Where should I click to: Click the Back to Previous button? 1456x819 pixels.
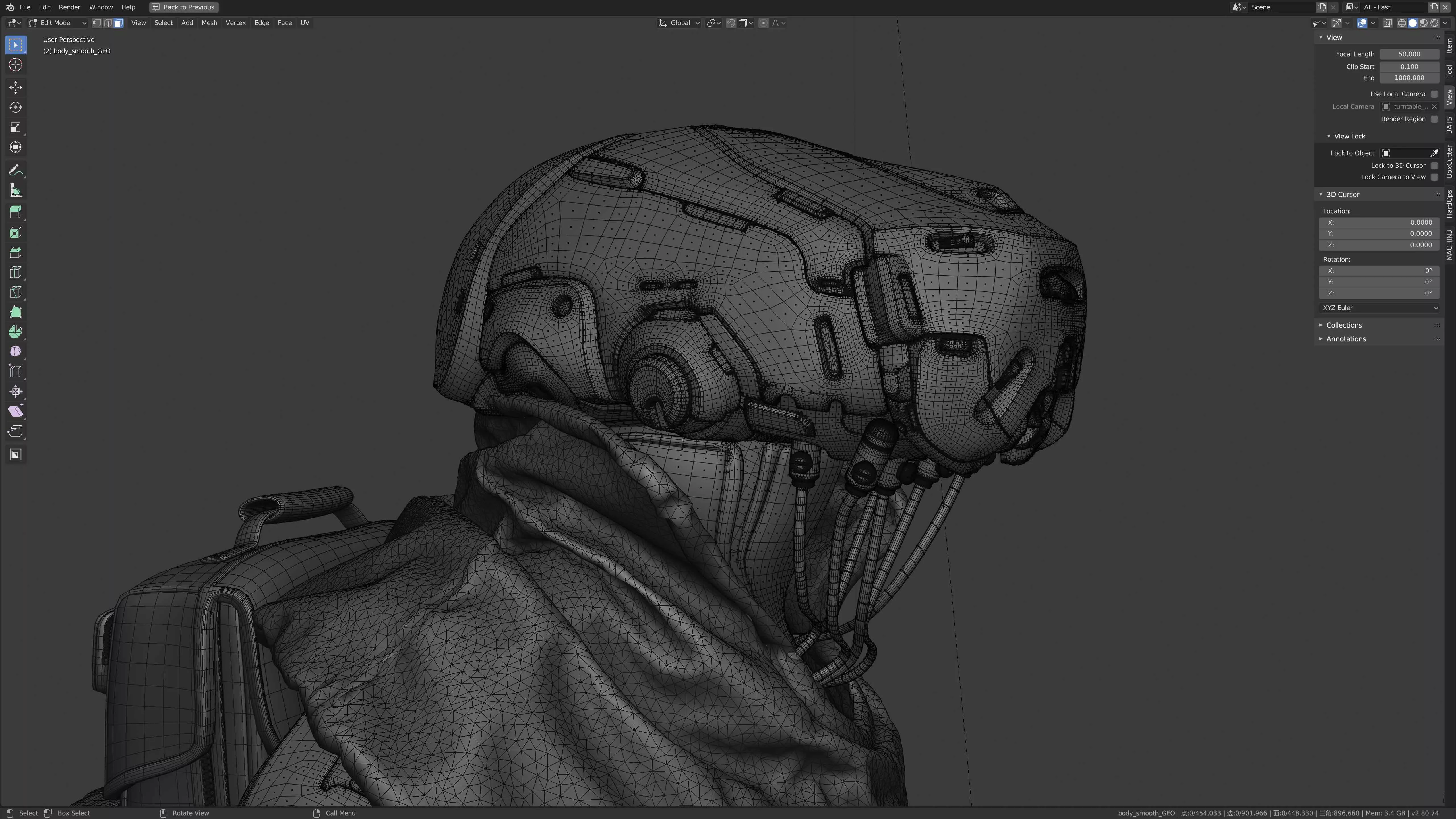183,7
